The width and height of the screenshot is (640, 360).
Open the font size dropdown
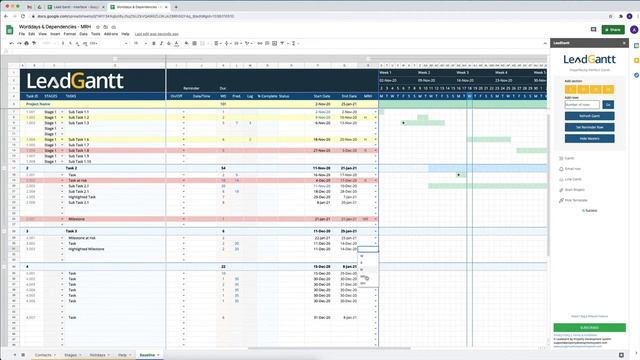pos(139,43)
